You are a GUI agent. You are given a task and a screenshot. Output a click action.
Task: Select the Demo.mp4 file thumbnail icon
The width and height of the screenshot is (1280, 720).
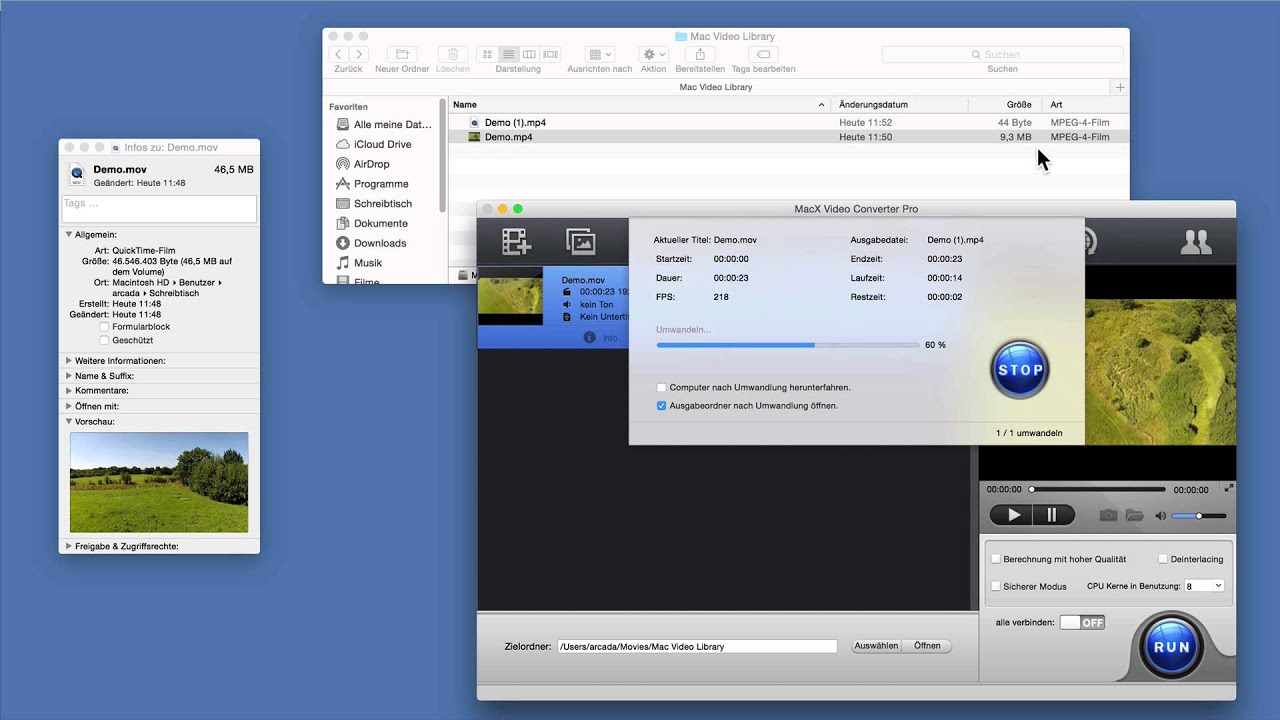[475, 137]
